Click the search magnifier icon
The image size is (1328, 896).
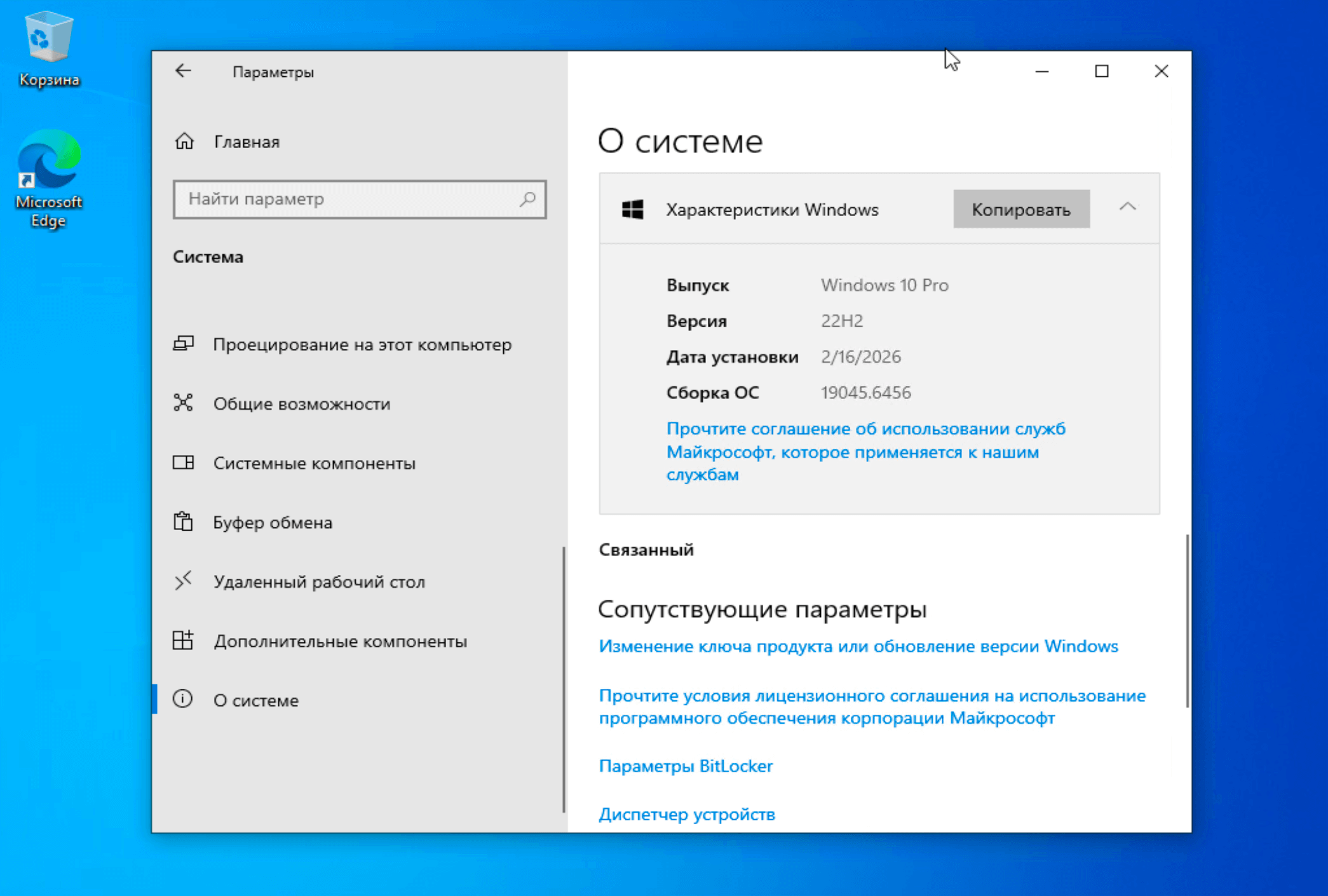(x=527, y=199)
